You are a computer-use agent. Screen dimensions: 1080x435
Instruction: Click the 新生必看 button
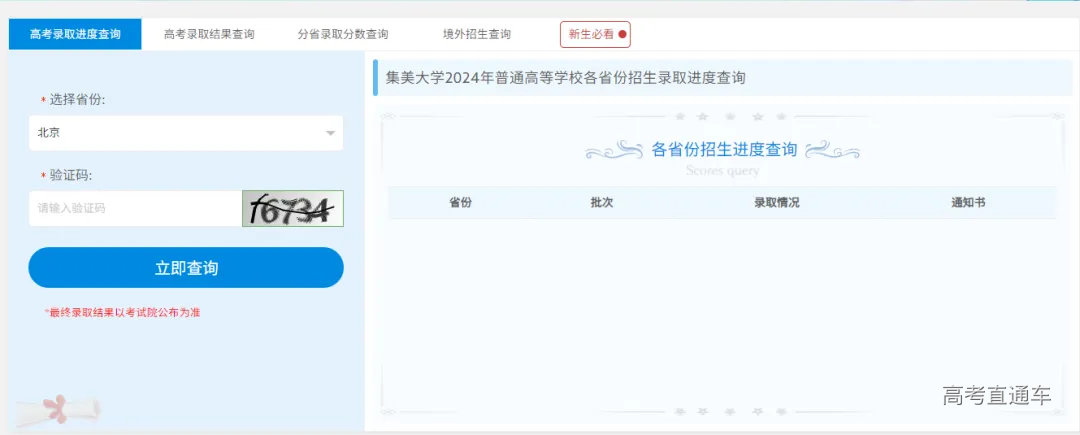[595, 34]
